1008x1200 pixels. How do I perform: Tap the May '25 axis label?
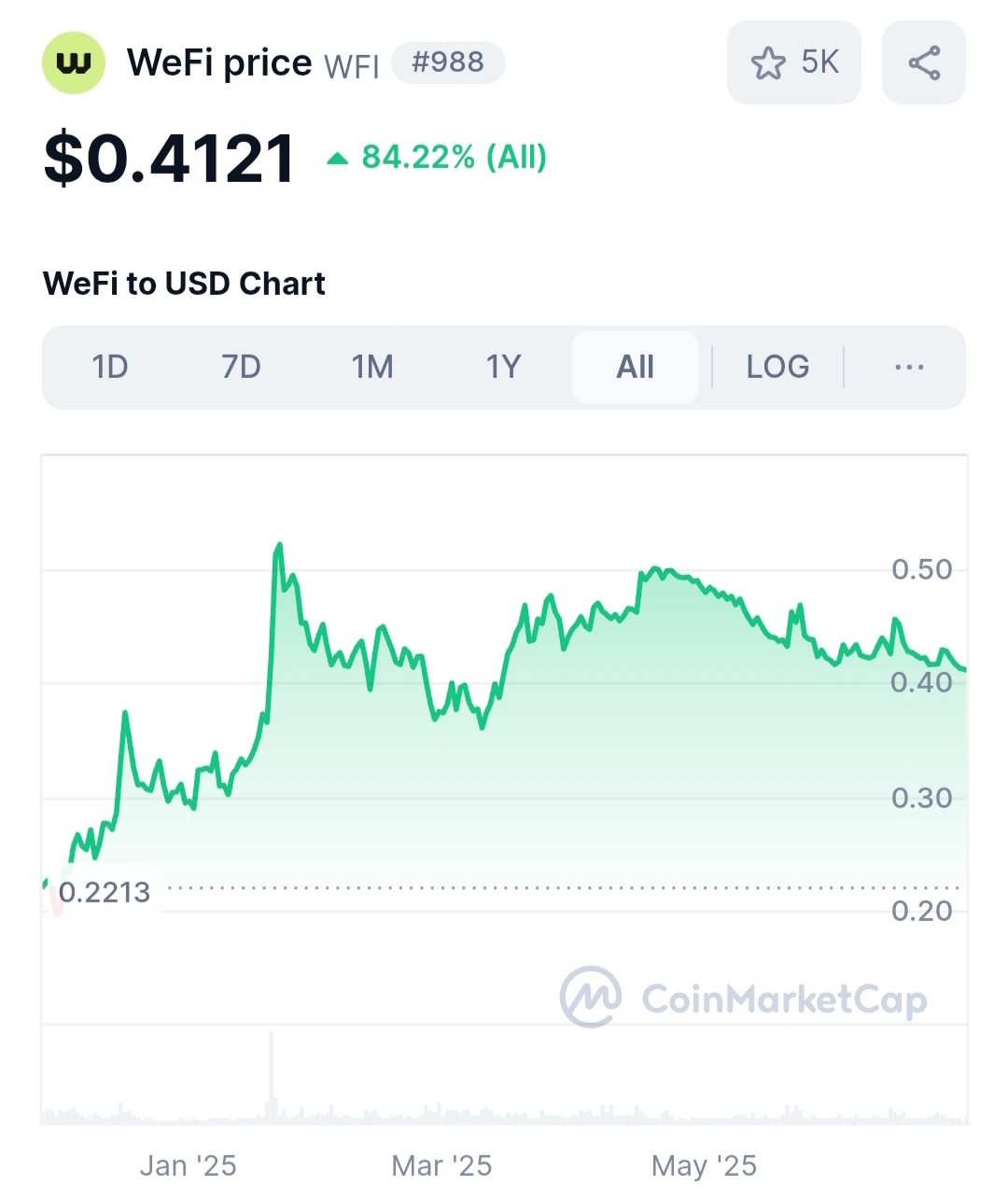click(704, 1165)
